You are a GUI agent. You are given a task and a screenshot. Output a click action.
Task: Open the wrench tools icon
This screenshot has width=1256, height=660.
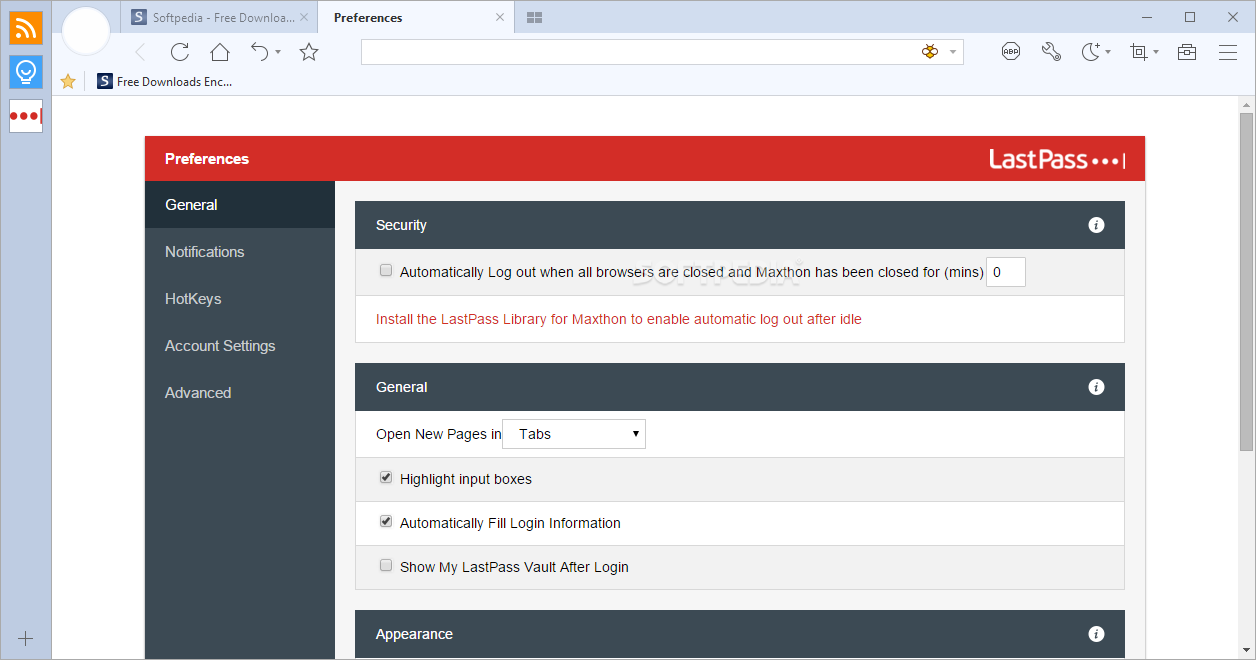[x=1051, y=52]
